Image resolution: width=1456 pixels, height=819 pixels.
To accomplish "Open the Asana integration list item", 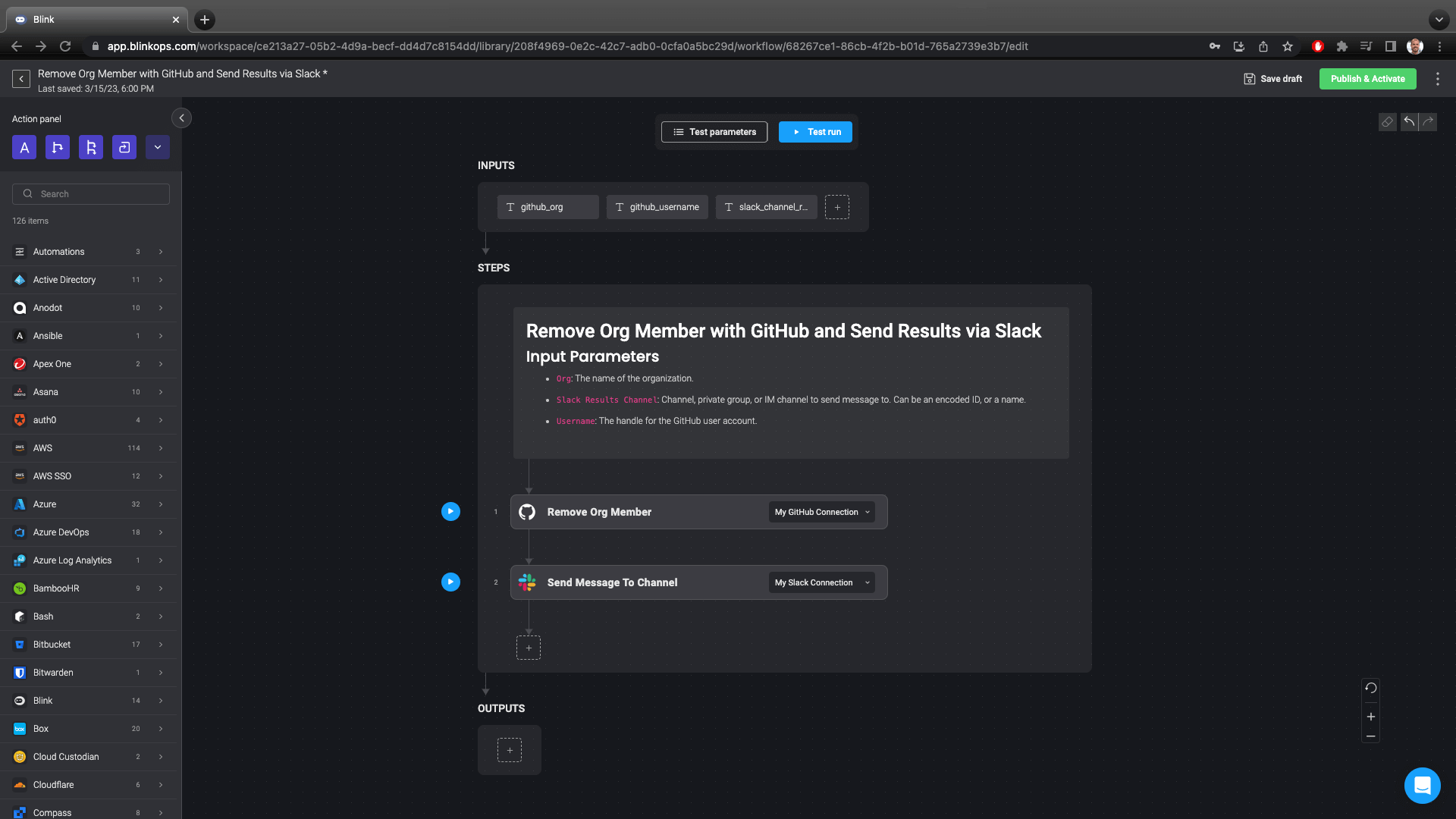I will 88,392.
